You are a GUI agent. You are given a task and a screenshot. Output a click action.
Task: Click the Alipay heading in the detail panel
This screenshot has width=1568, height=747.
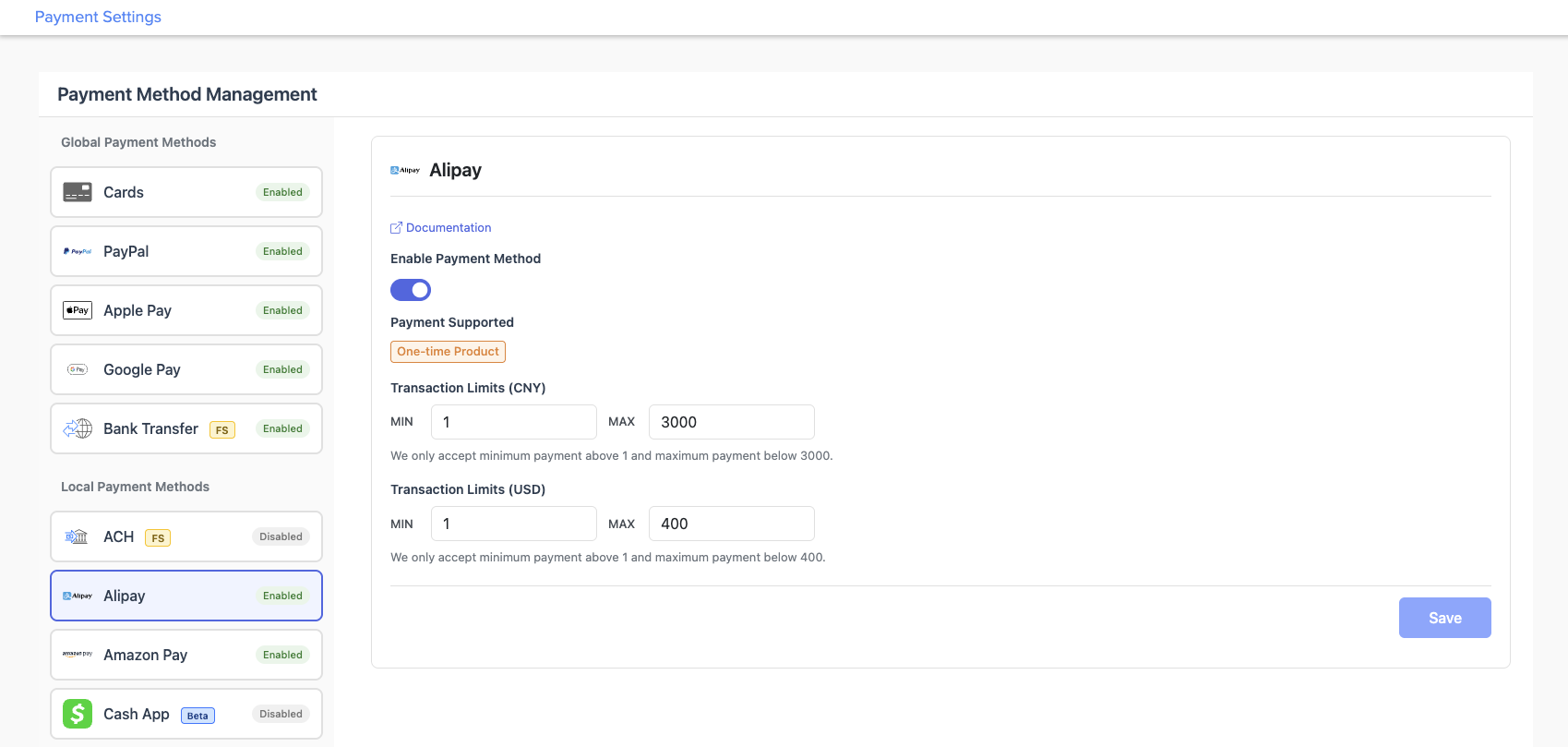(456, 170)
